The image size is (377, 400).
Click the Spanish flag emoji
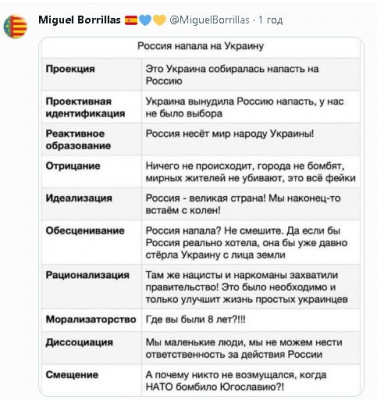pyautogui.click(x=131, y=21)
